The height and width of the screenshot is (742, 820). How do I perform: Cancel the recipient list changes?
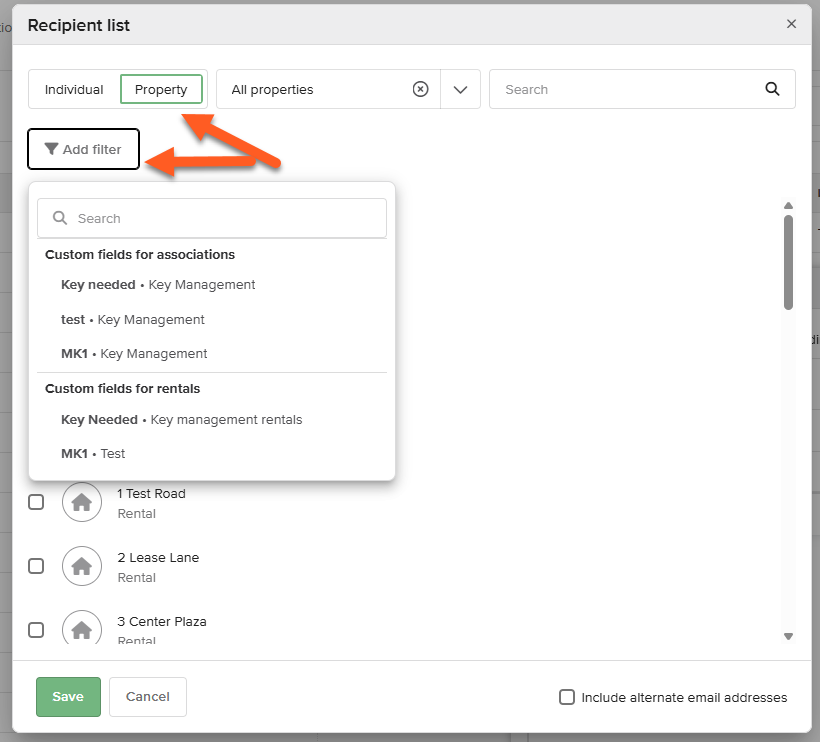(x=147, y=697)
